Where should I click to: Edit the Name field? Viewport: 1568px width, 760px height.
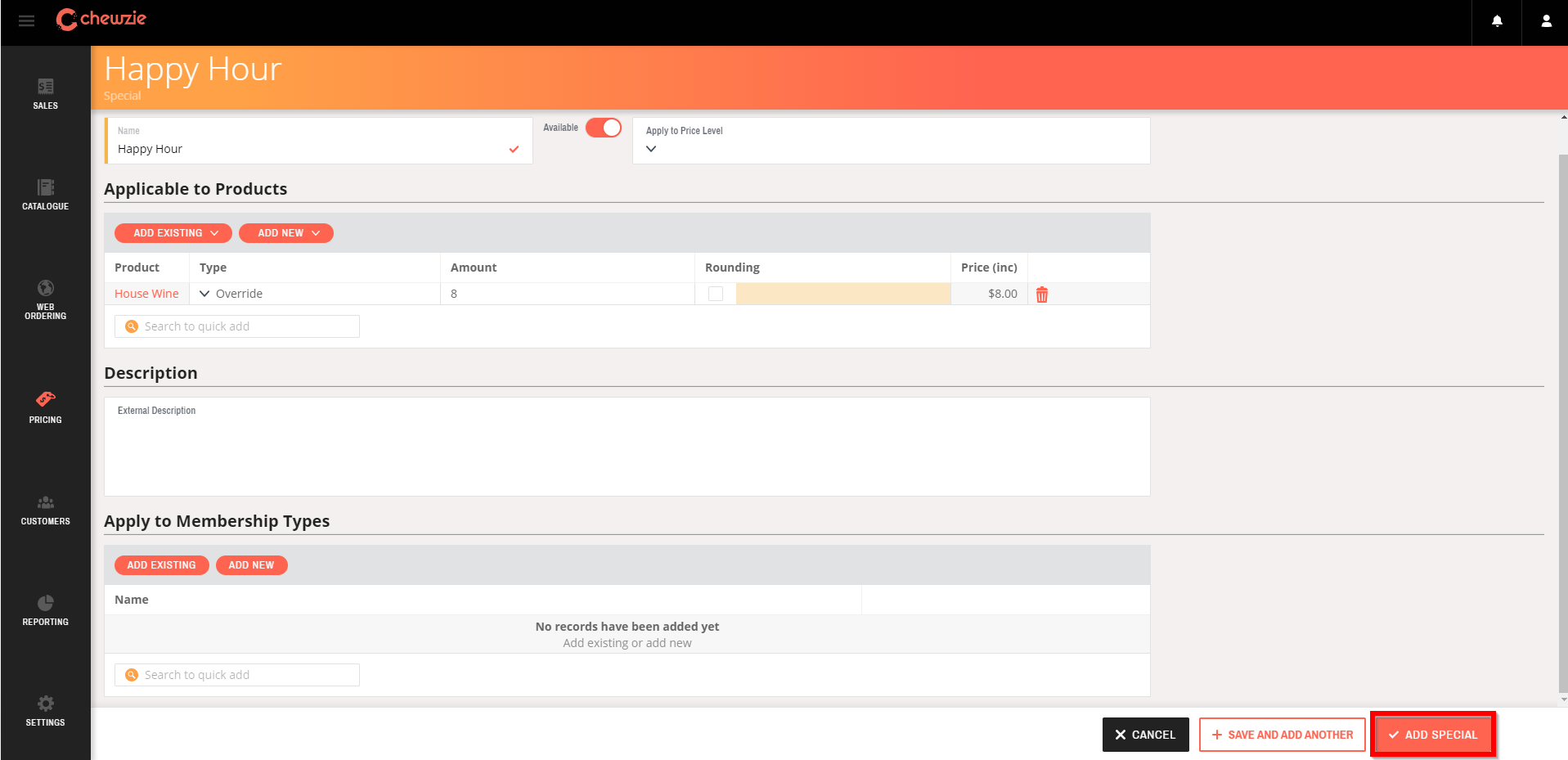pos(319,141)
